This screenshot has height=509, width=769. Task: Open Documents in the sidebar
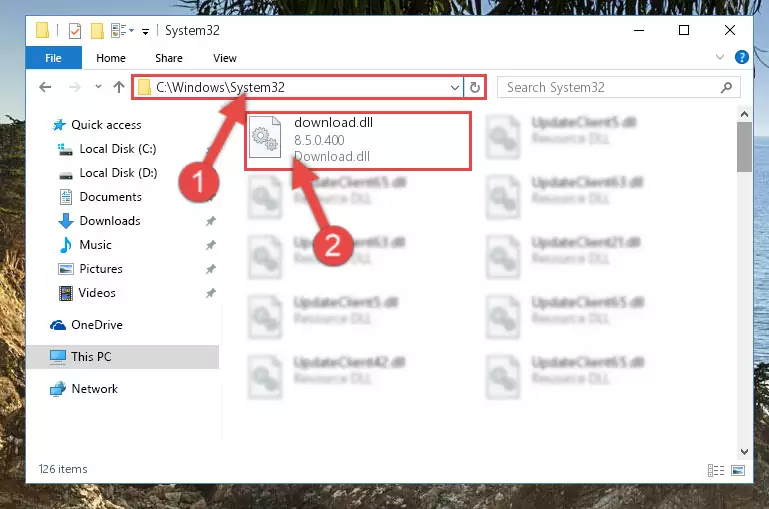110,197
